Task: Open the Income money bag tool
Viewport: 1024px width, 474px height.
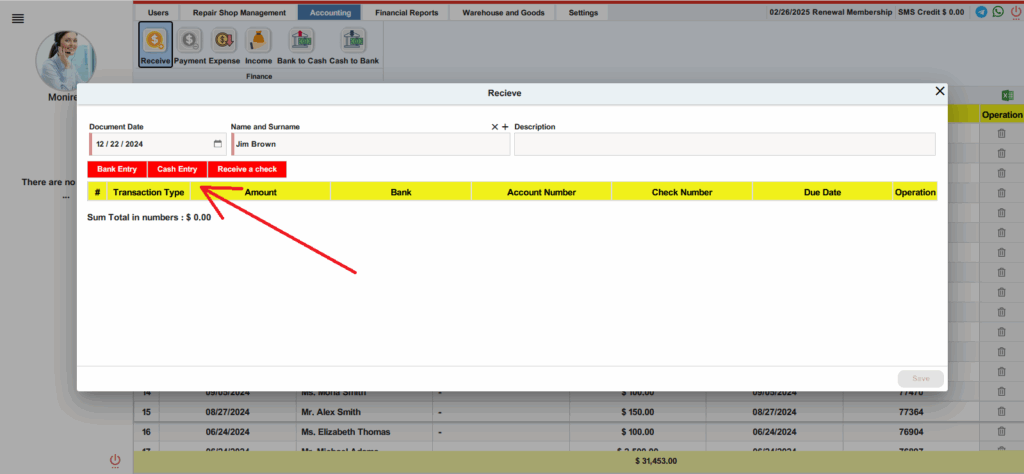Action: (x=259, y=44)
